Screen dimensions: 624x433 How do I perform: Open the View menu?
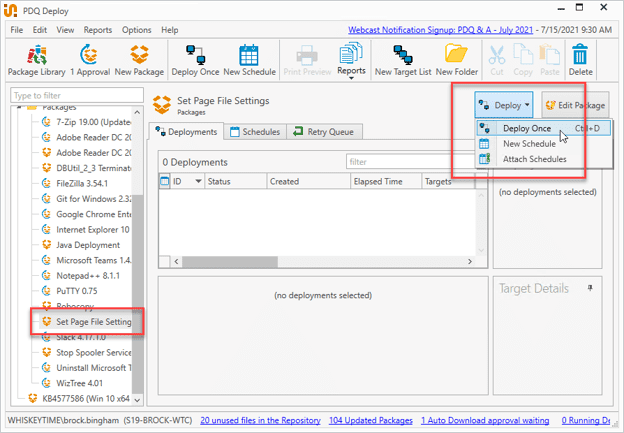point(65,30)
